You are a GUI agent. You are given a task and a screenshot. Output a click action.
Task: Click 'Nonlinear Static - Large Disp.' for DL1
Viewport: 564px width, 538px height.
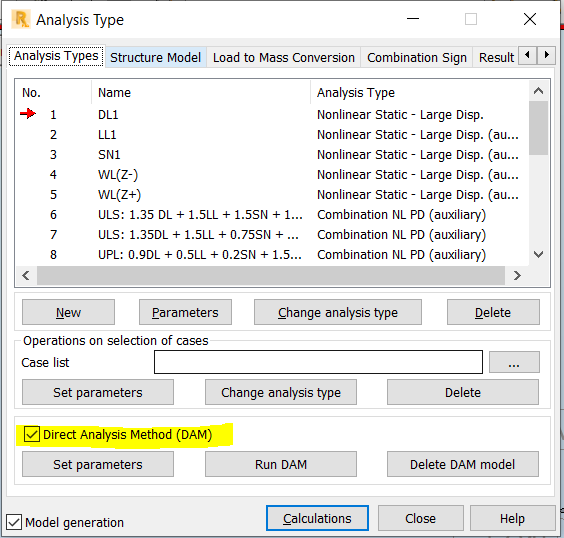(x=400, y=115)
